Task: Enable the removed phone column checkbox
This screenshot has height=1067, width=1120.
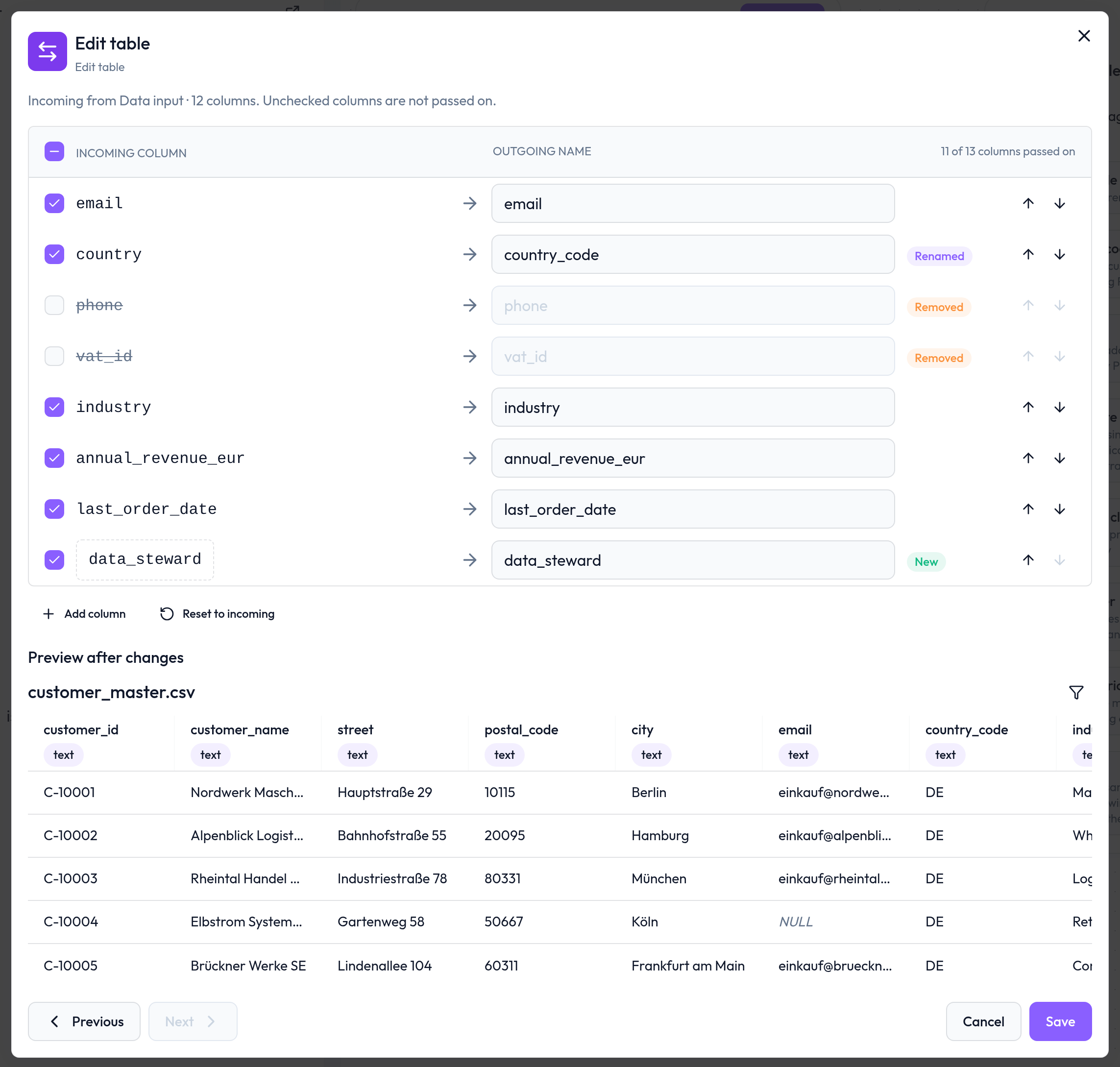Action: (54, 305)
